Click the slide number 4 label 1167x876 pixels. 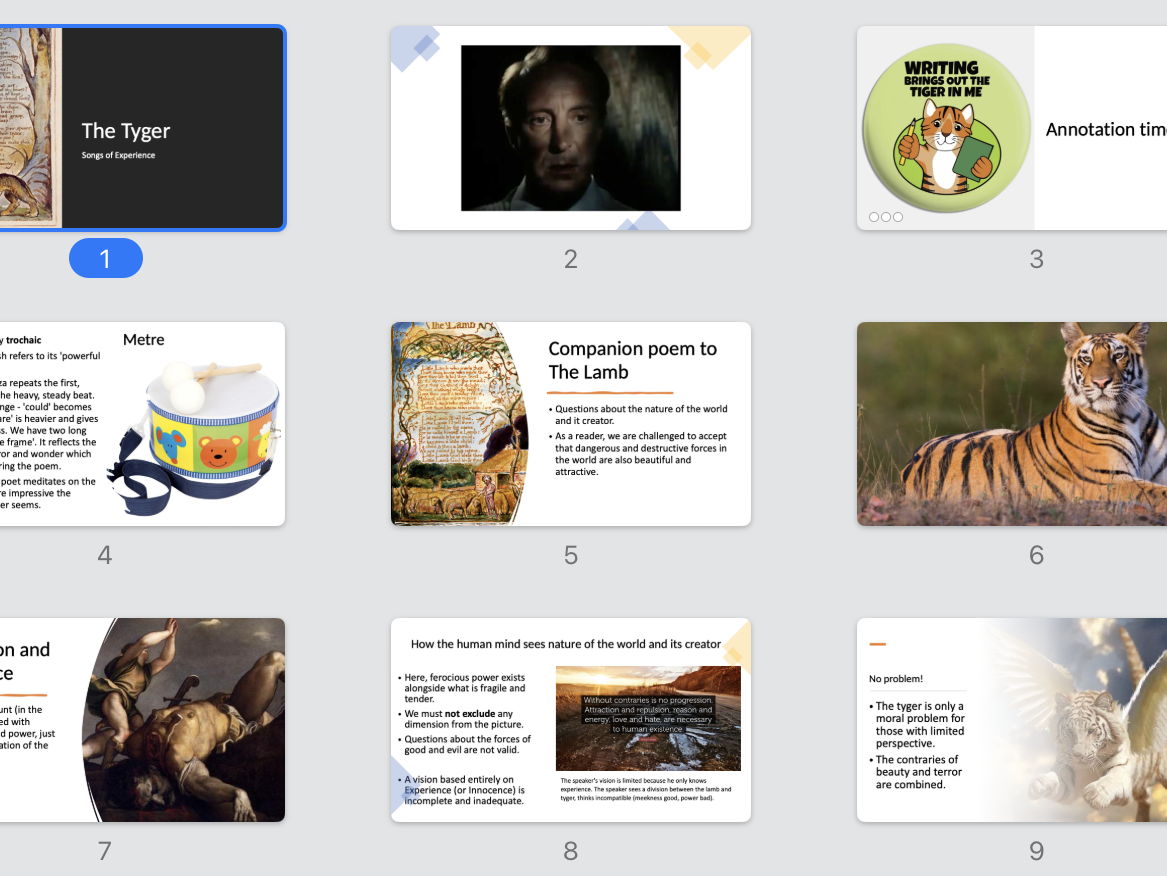click(x=105, y=554)
